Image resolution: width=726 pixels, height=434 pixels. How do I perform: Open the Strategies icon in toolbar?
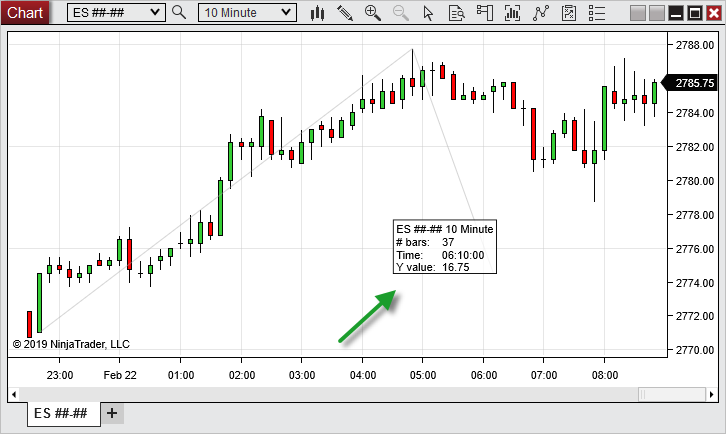tap(541, 13)
